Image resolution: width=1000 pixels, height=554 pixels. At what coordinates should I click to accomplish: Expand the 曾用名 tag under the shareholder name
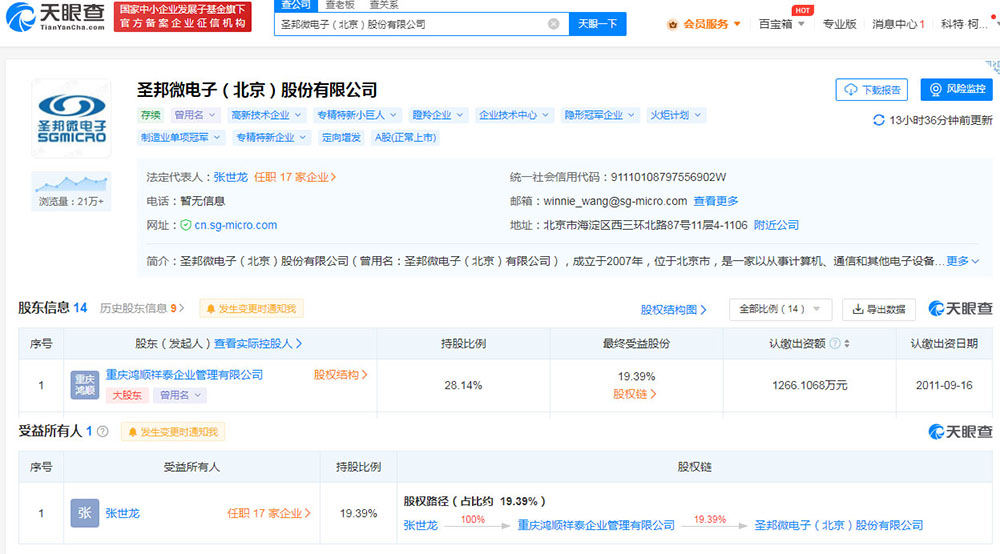pos(180,395)
